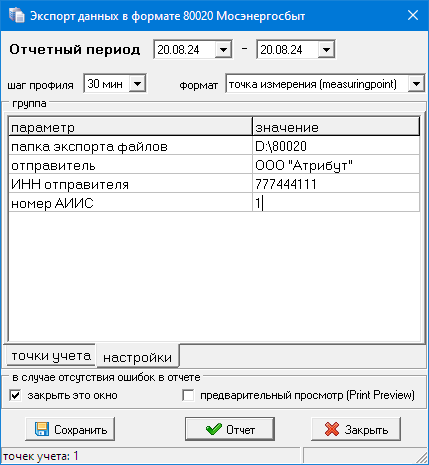Expand the 'шаг профиля' 30 мин dropdown
This screenshot has height=465, width=429.
137,84
